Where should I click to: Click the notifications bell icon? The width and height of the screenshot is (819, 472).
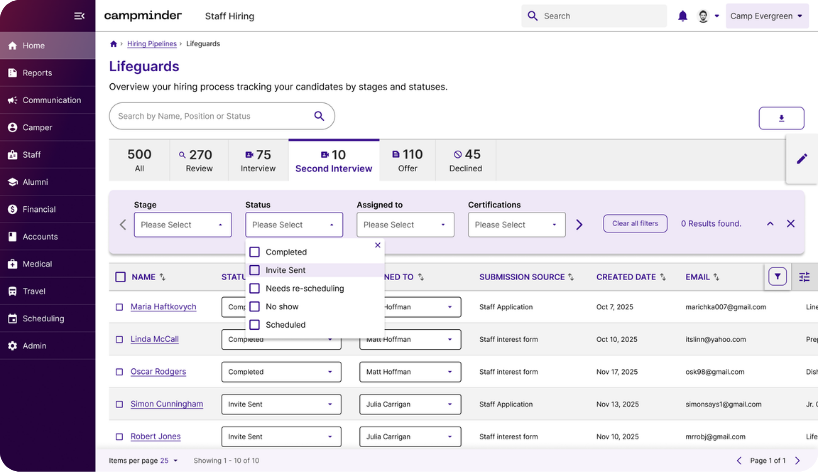pyautogui.click(x=683, y=16)
